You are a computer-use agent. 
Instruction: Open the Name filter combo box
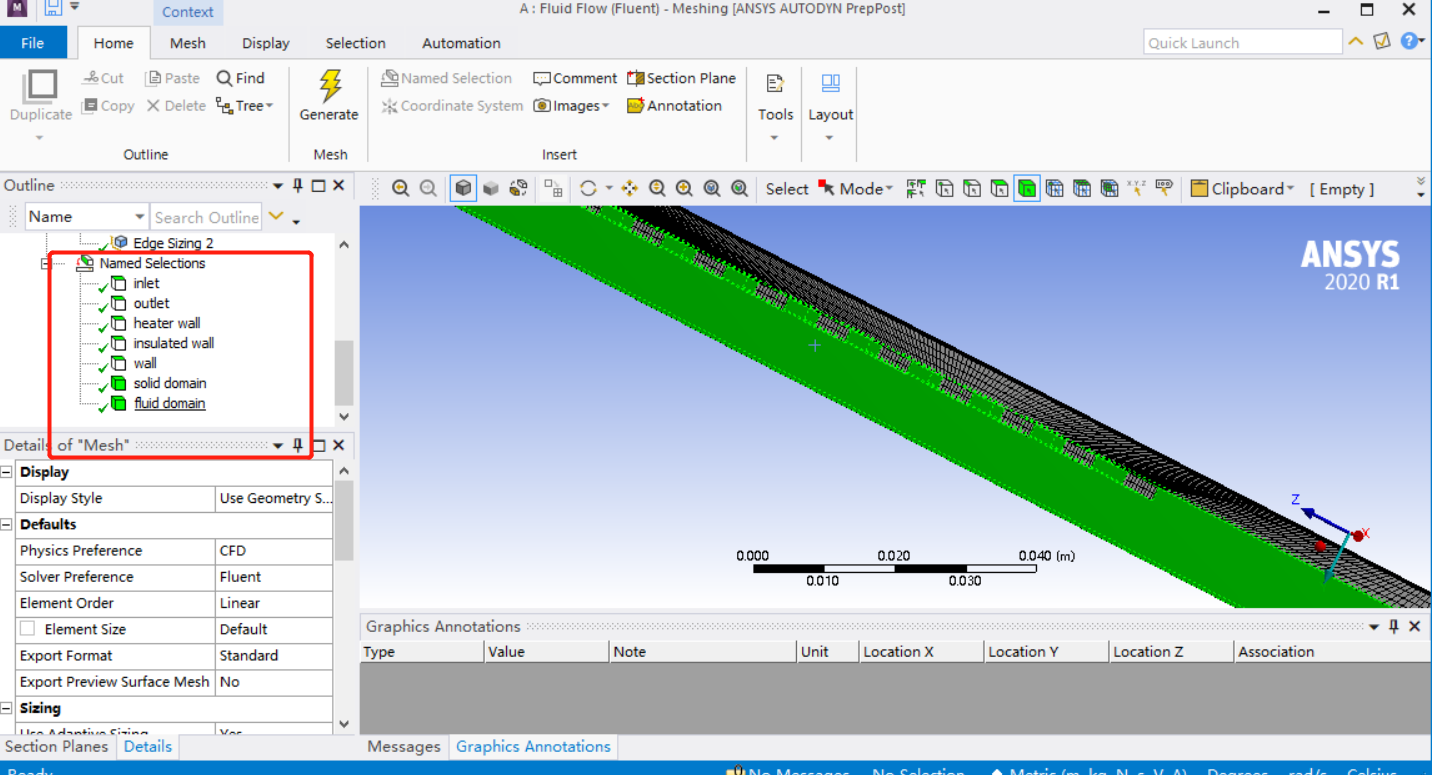86,217
